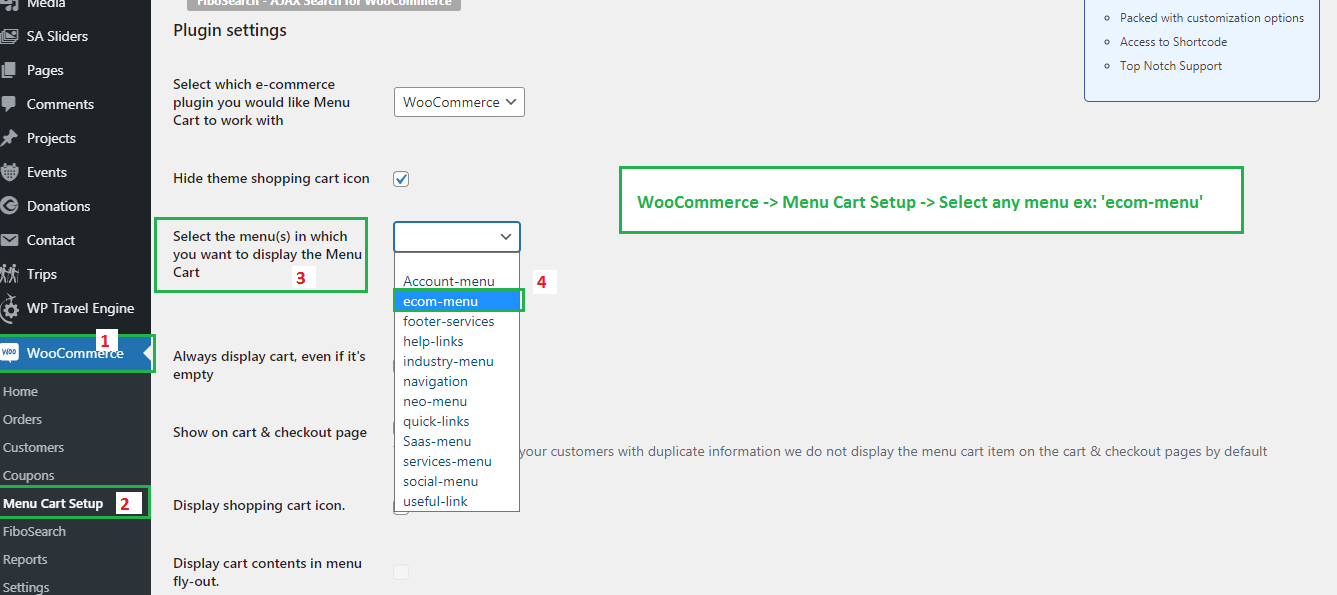Viewport: 1337px width, 595px height.
Task: Collapse the menu selection dropdown
Action: point(457,237)
